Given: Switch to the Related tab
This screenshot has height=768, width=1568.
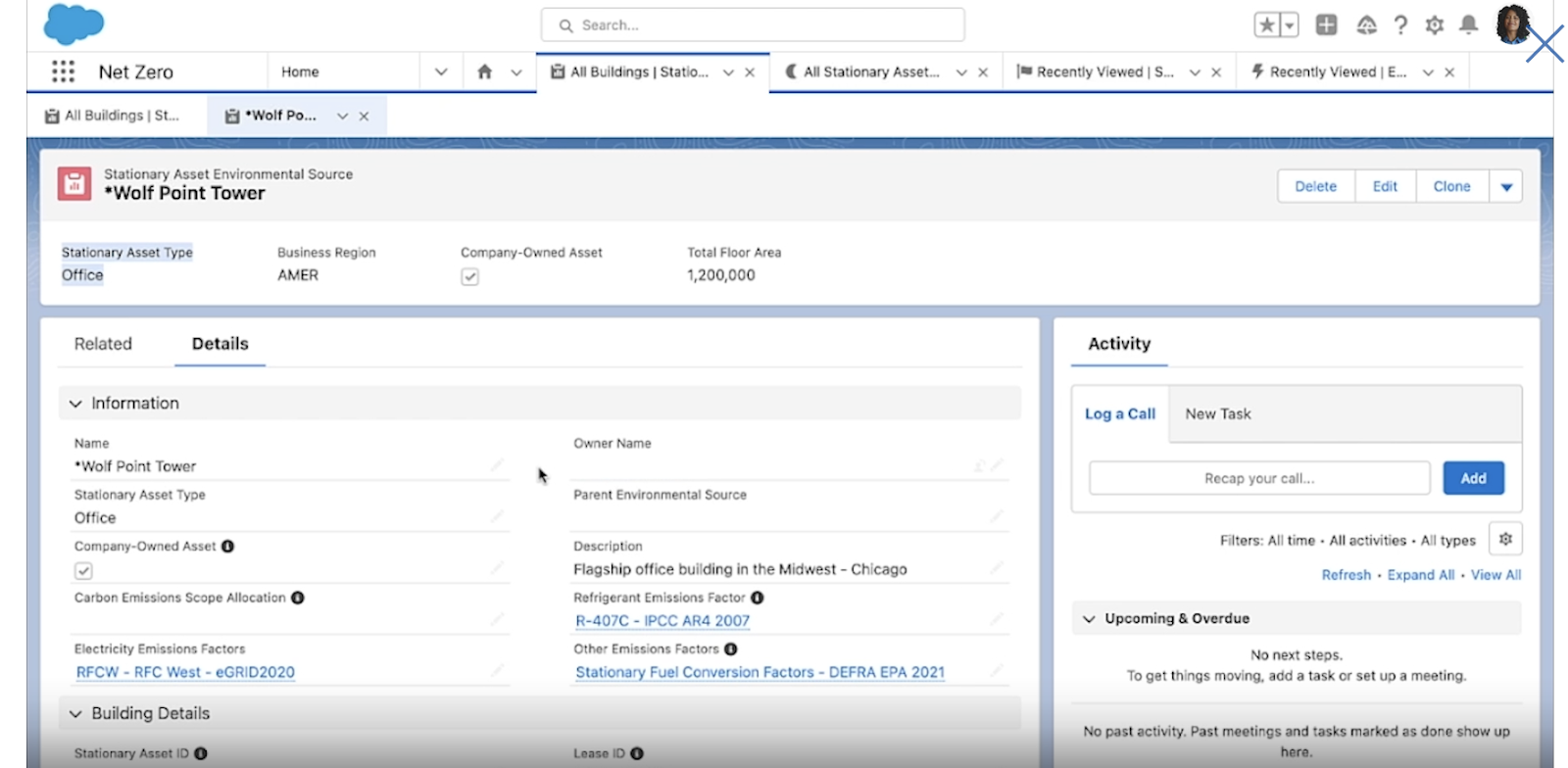Looking at the screenshot, I should point(103,344).
